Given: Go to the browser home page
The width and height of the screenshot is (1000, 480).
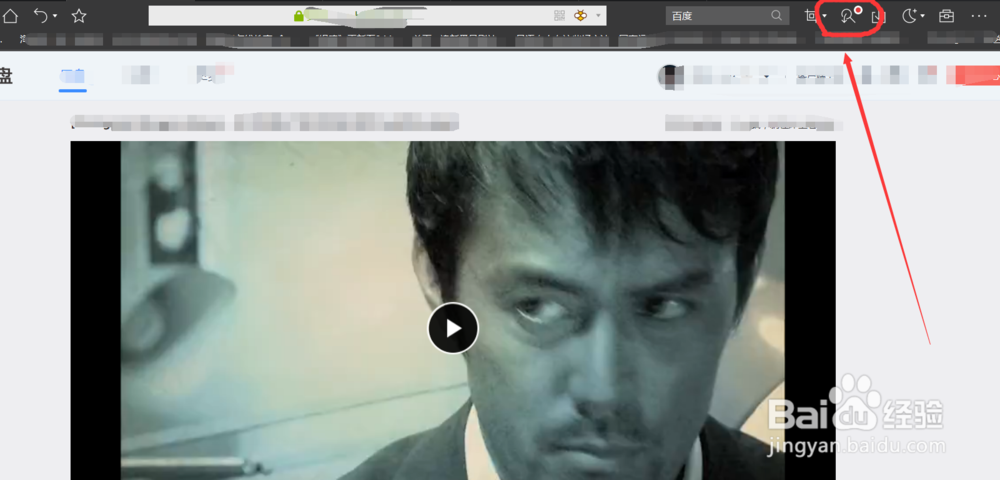Looking at the screenshot, I should coord(10,16).
